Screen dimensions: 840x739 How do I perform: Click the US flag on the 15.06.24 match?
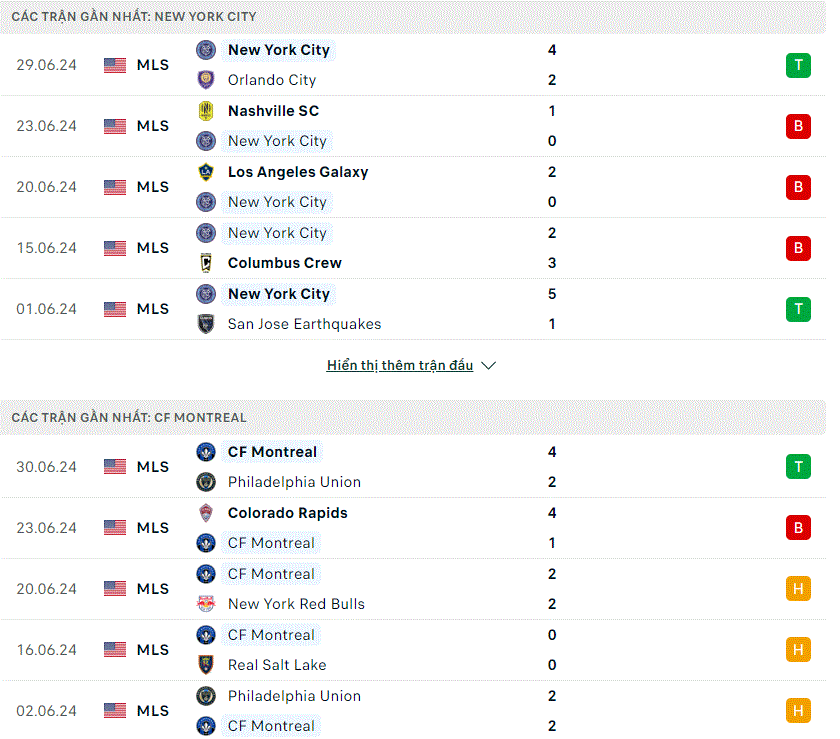115,248
